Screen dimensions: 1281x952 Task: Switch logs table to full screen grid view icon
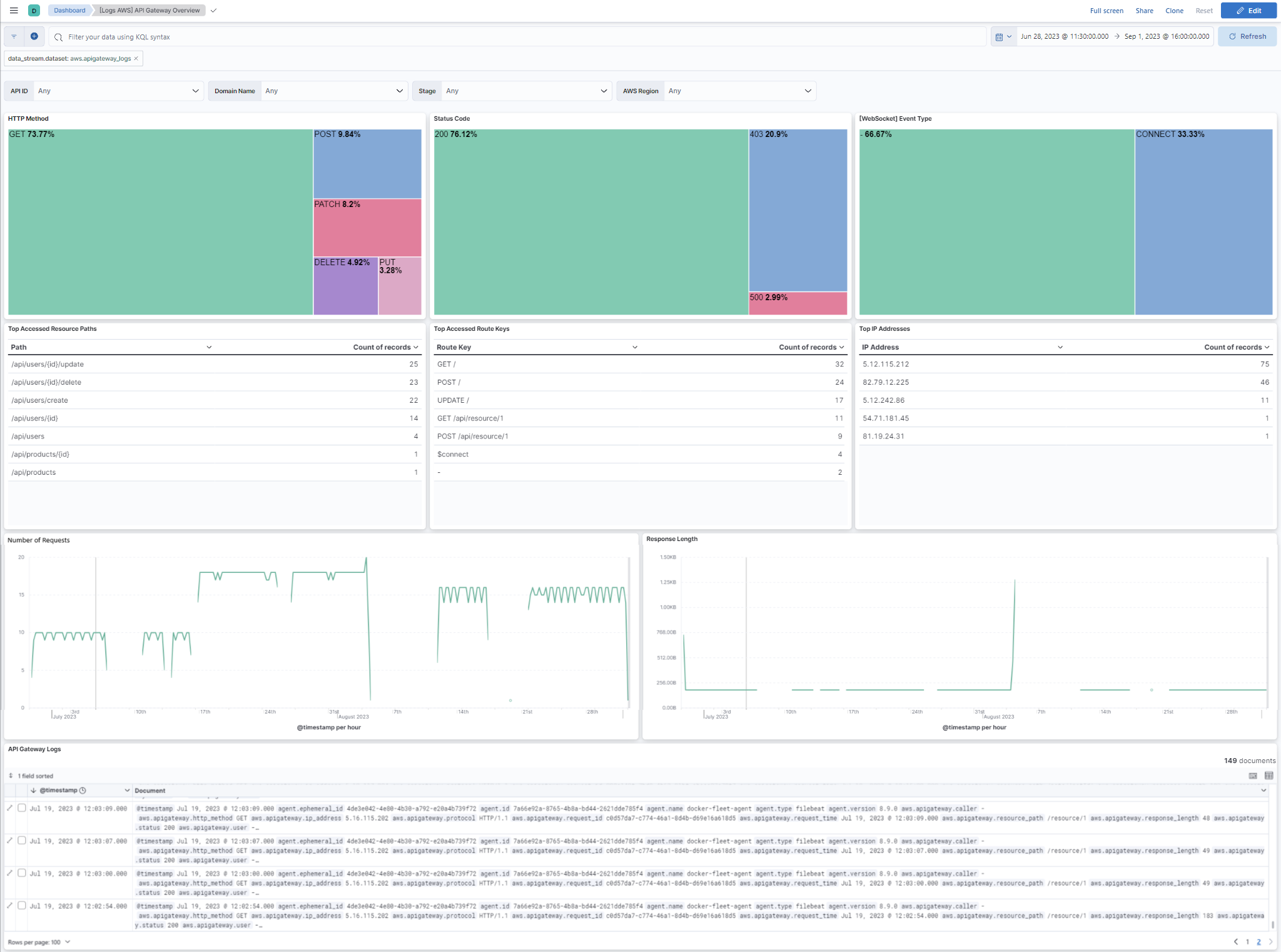(x=1269, y=775)
